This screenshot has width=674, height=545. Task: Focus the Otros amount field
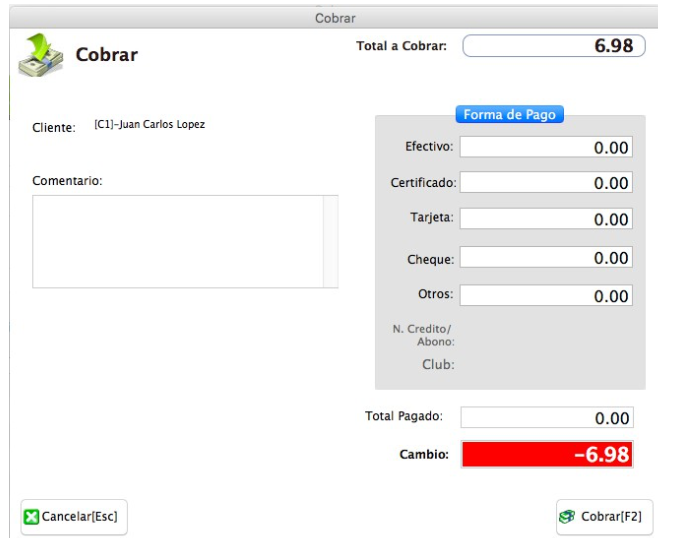point(546,296)
